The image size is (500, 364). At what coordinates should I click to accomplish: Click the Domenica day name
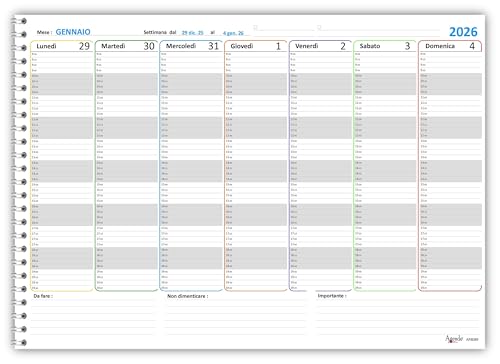point(440,46)
